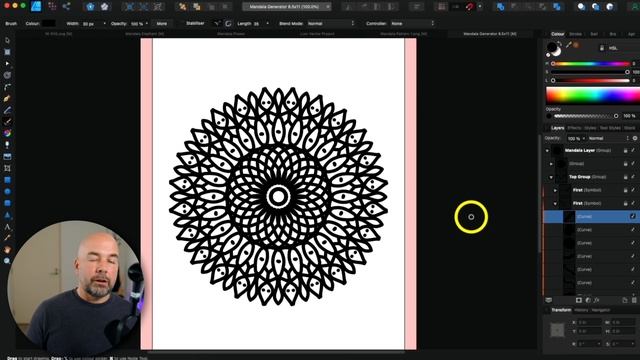This screenshot has height=360, width=640.
Task: Toggle lock on Mandala Layer
Action: (x=625, y=151)
